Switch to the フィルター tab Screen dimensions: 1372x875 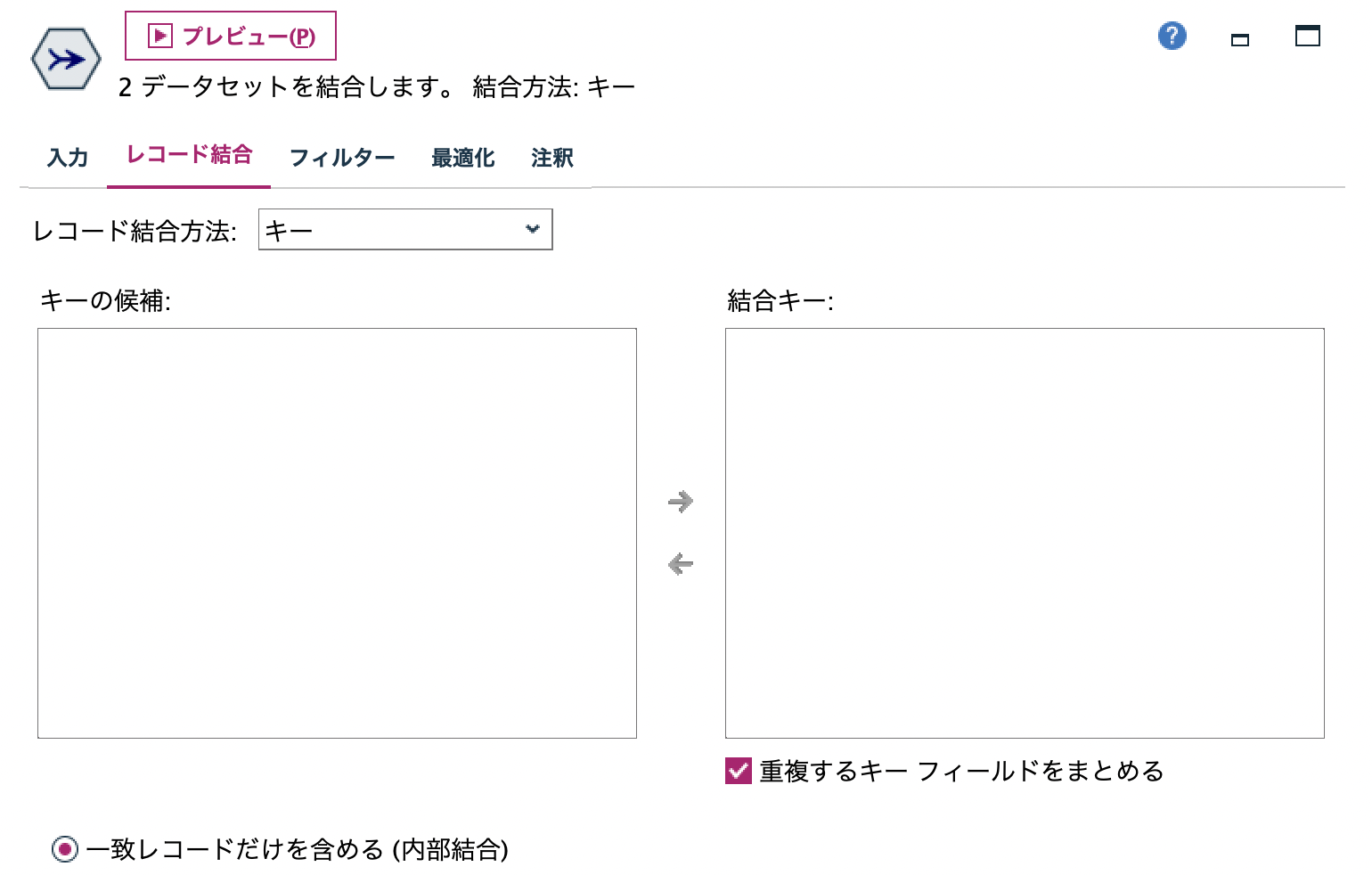tap(343, 157)
